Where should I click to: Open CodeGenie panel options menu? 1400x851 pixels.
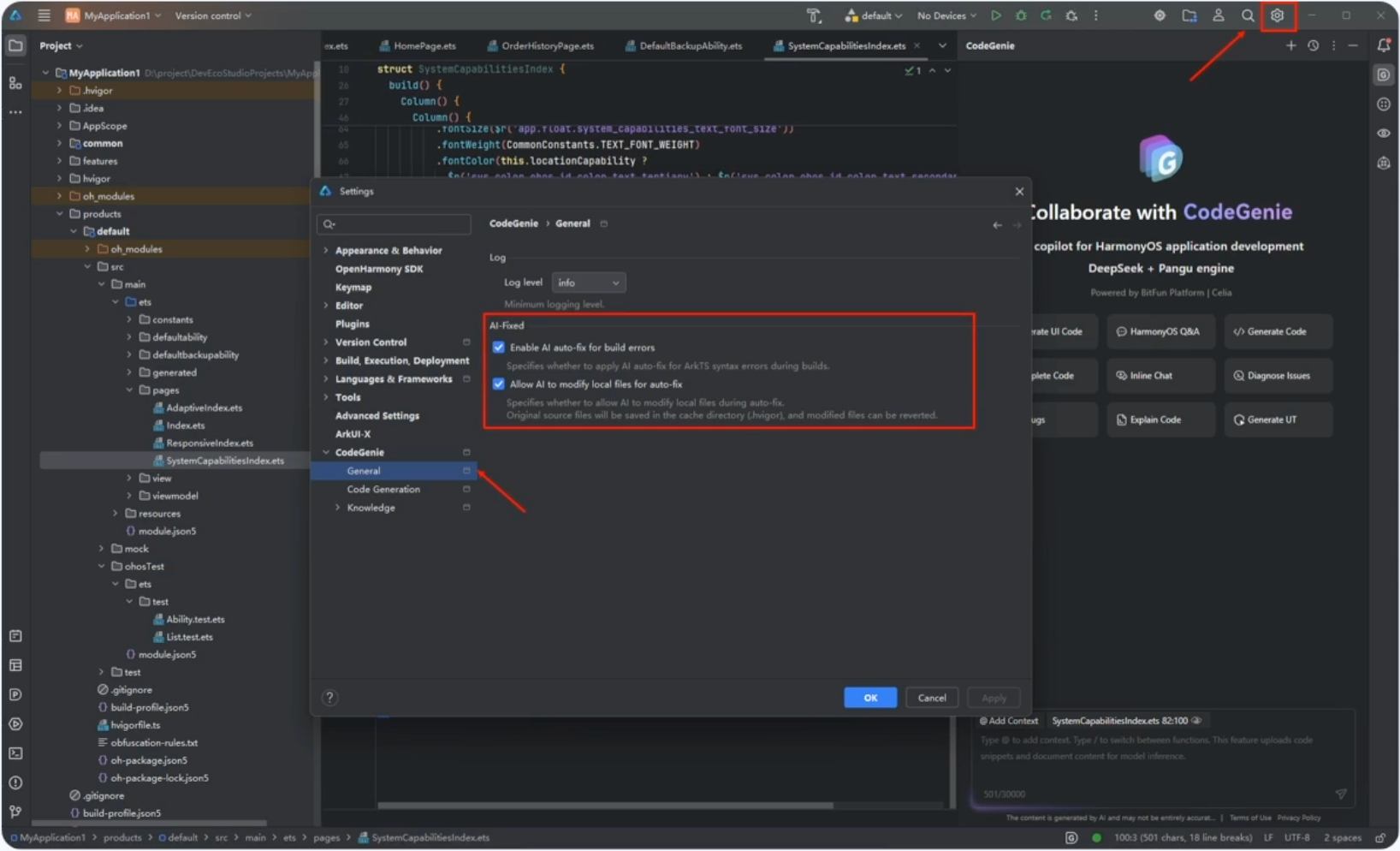1333,45
